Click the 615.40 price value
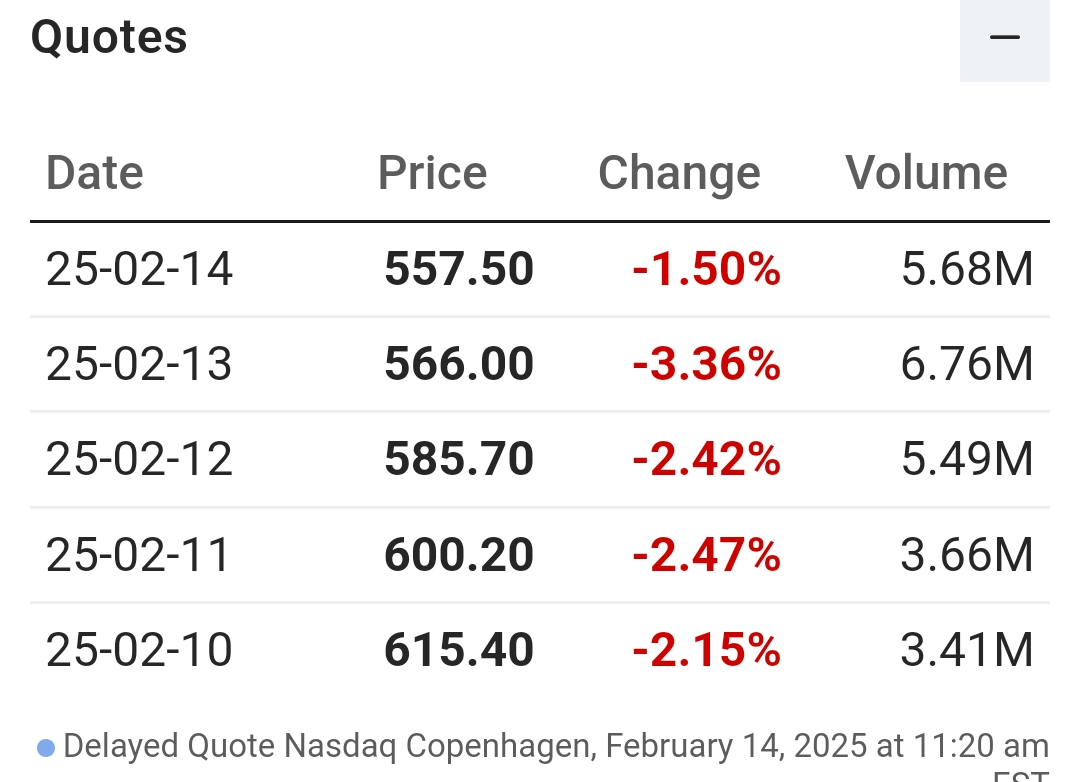 pyautogui.click(x=459, y=650)
